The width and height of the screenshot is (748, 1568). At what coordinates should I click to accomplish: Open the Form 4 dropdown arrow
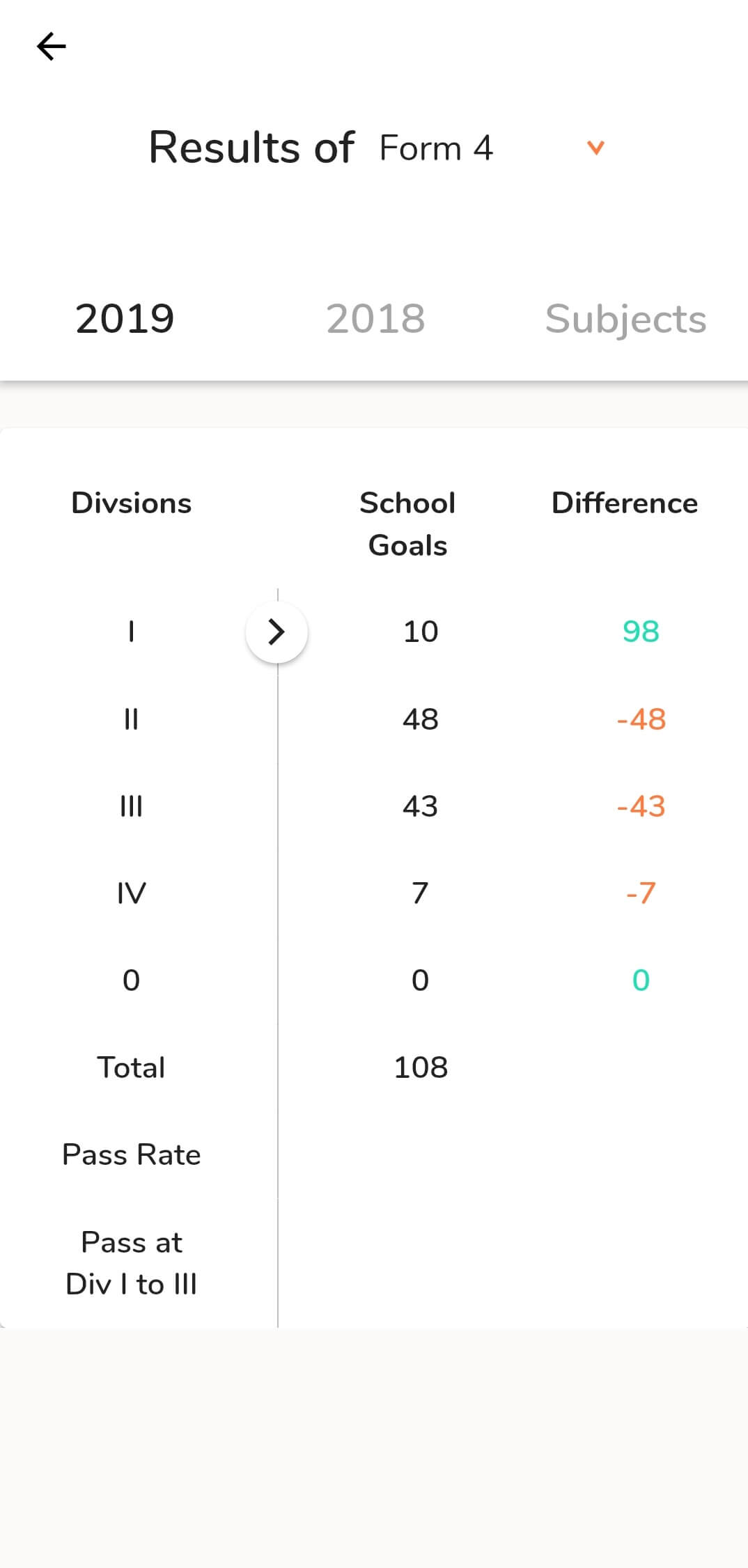595,148
